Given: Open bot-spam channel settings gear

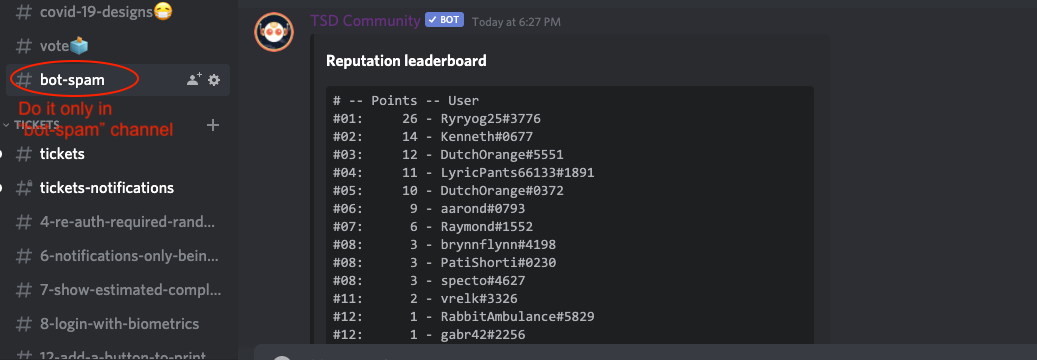Looking at the screenshot, I should pos(214,80).
